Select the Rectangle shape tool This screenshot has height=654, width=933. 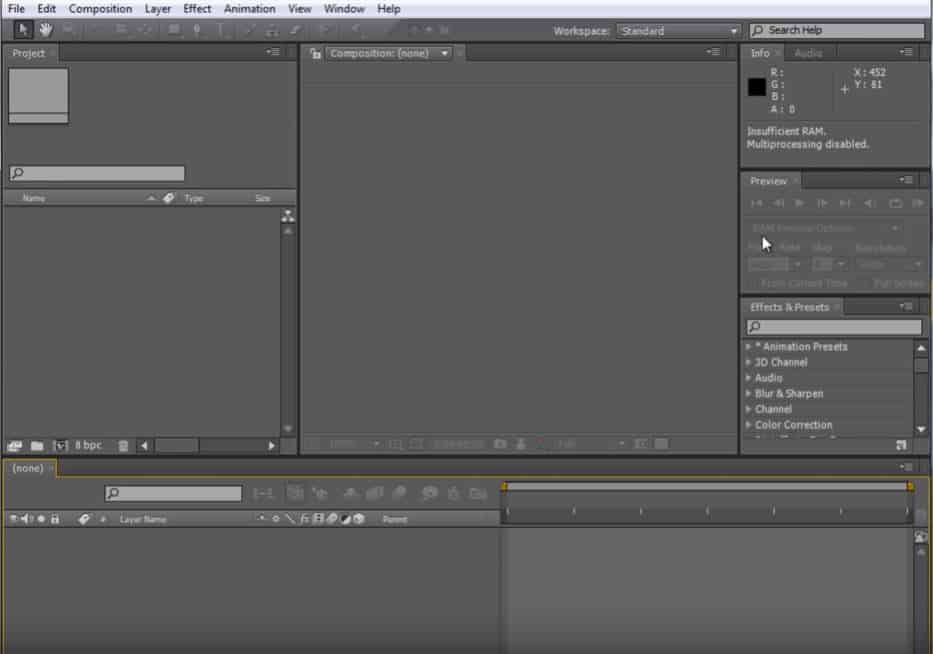(x=174, y=30)
